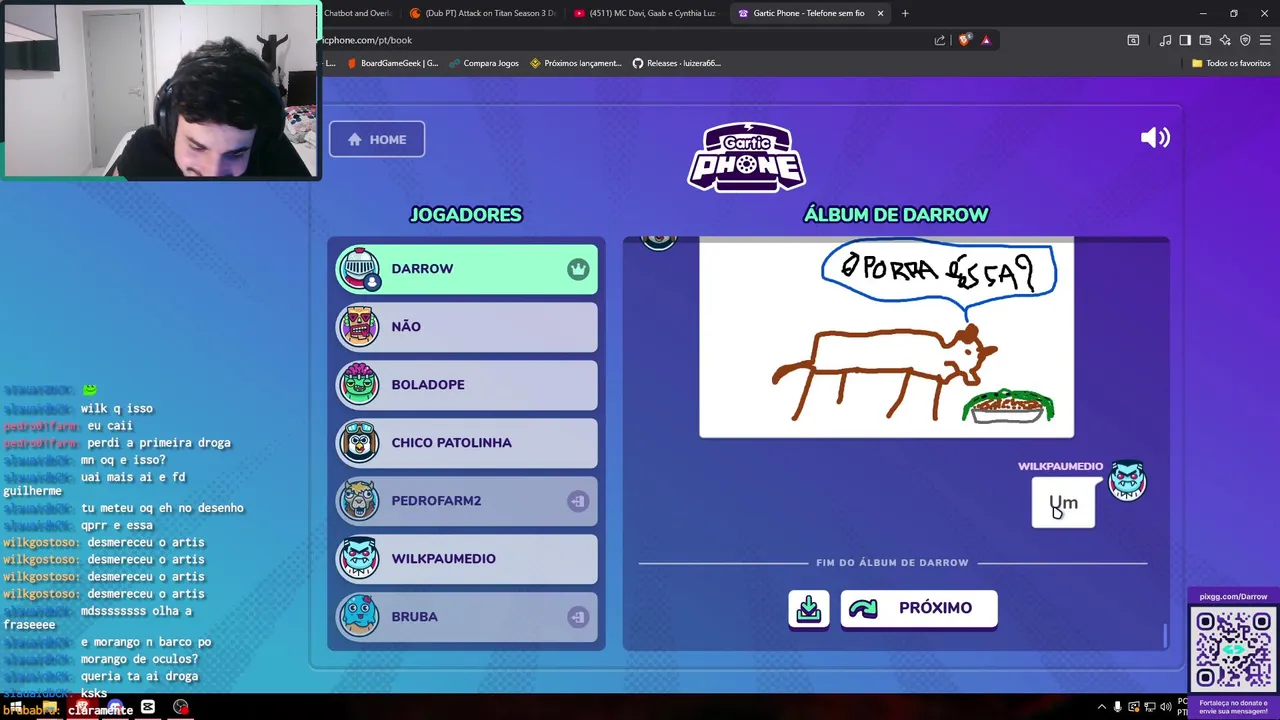Select player DARROW in the list
The width and height of the screenshot is (1280, 720).
467,269
